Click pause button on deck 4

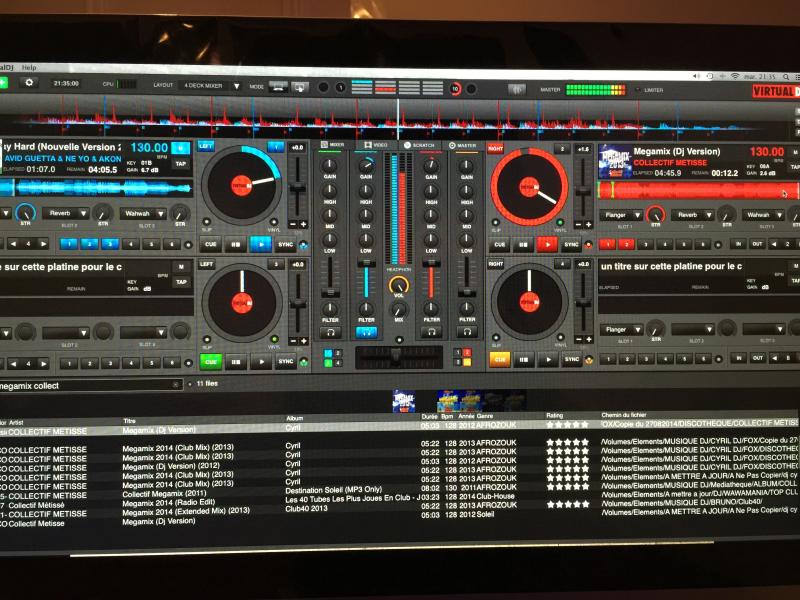523,360
